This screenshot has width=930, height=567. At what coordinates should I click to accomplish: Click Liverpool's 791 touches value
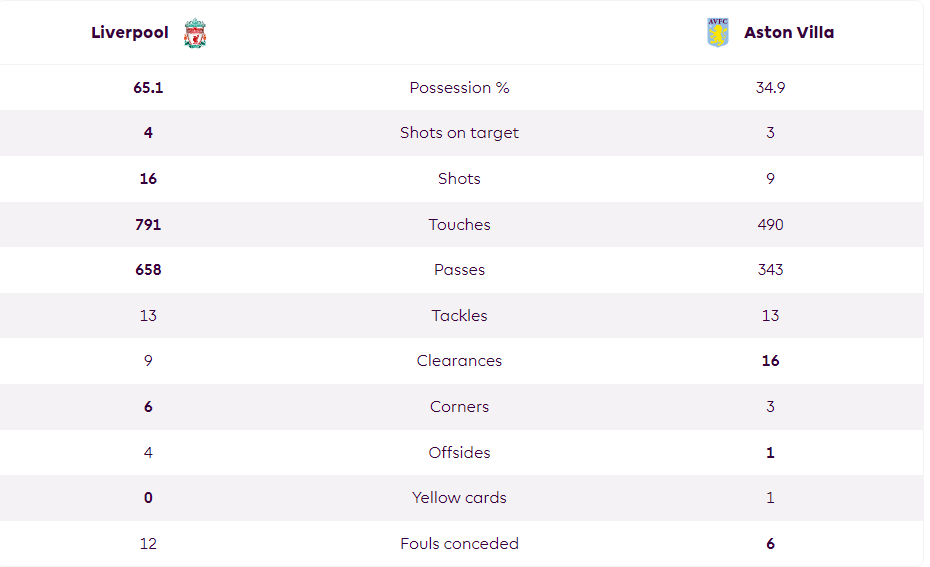148,225
